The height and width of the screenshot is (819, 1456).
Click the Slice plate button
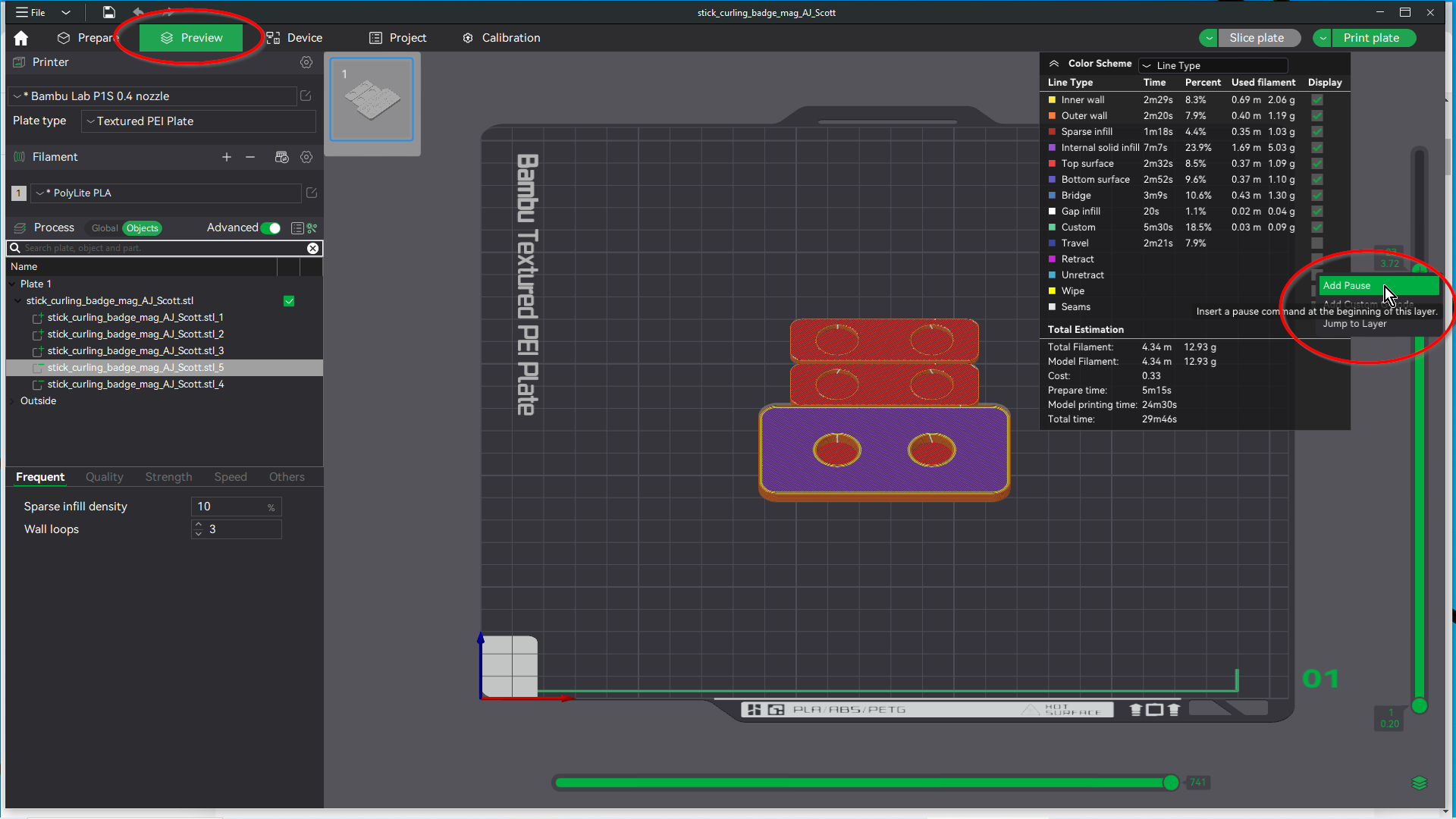coord(1260,38)
